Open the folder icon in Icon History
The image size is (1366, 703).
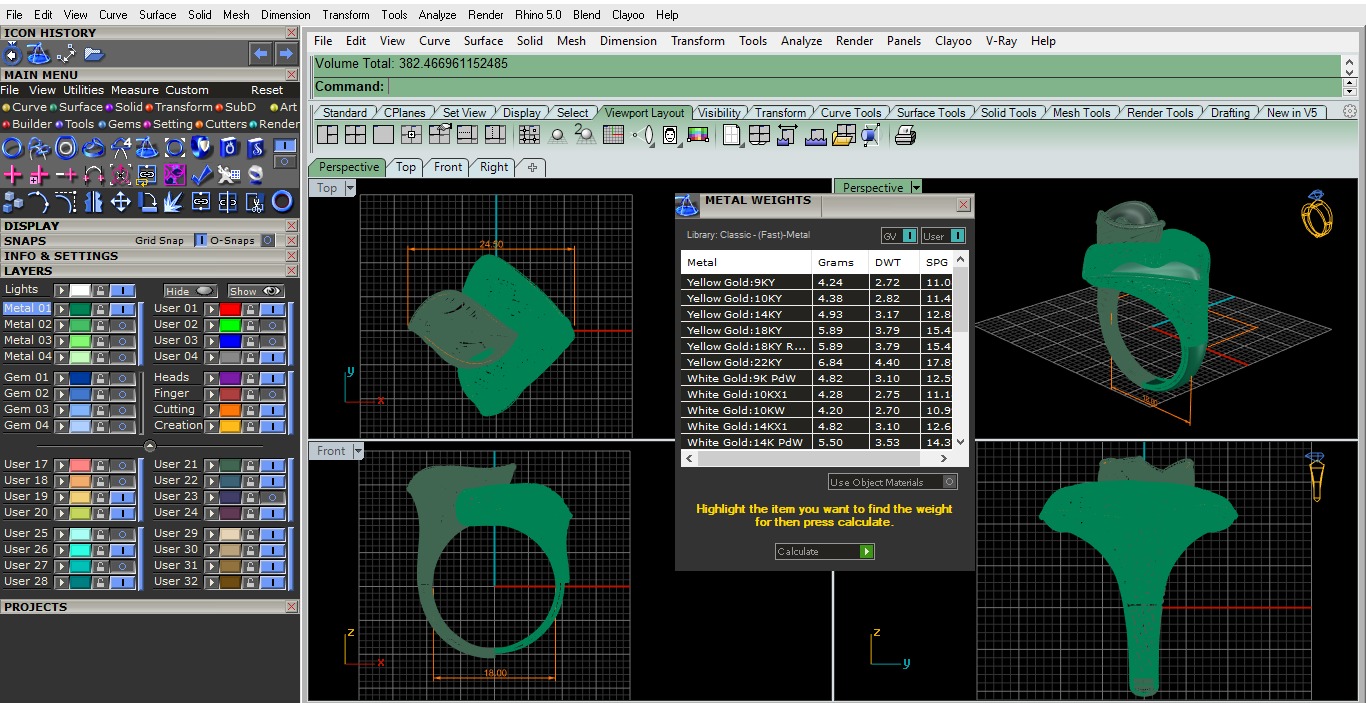pyautogui.click(x=93, y=54)
